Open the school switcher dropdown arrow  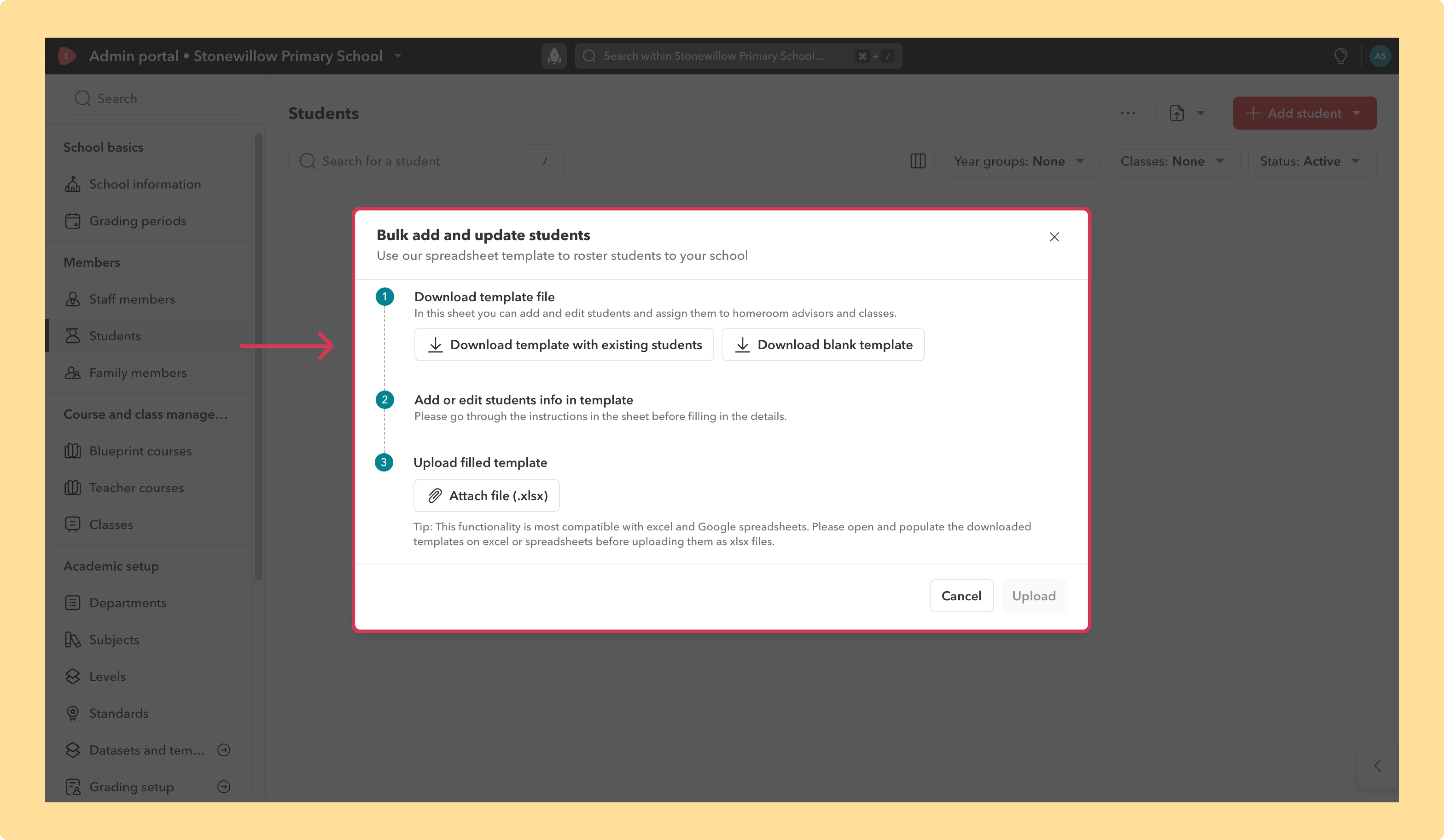click(398, 56)
